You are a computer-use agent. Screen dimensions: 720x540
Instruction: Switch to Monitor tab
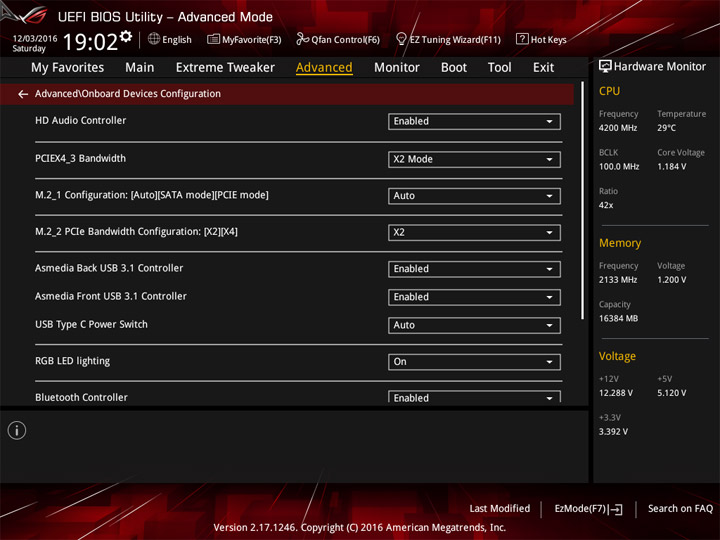point(397,68)
